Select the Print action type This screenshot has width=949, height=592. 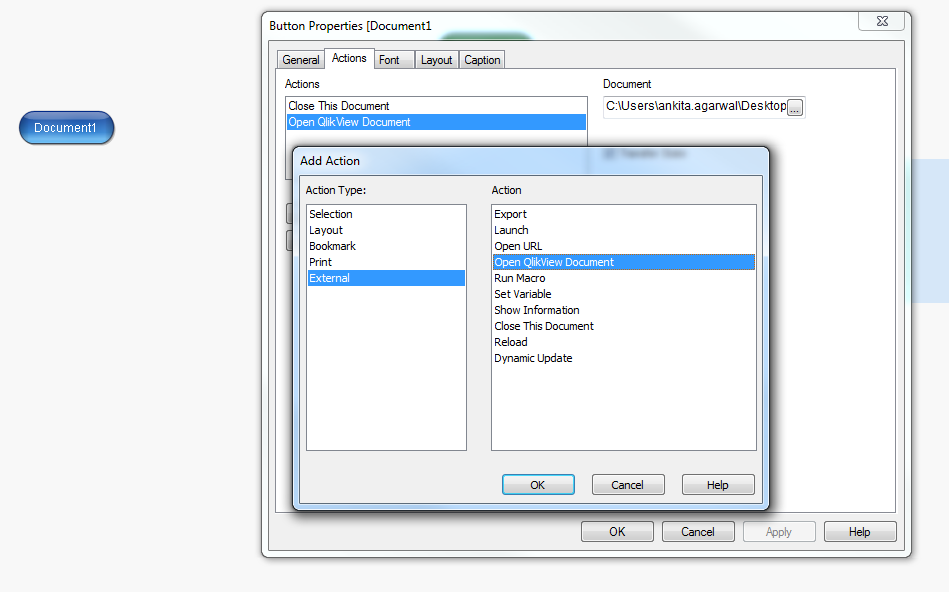[x=386, y=262]
